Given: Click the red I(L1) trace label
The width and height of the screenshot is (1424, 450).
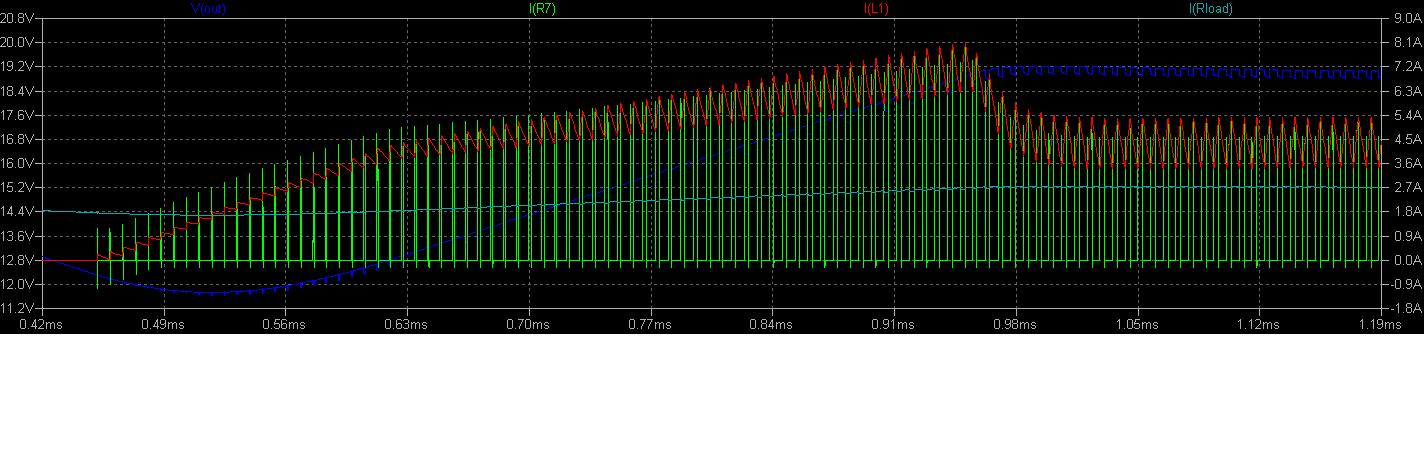Looking at the screenshot, I should coord(880,9).
